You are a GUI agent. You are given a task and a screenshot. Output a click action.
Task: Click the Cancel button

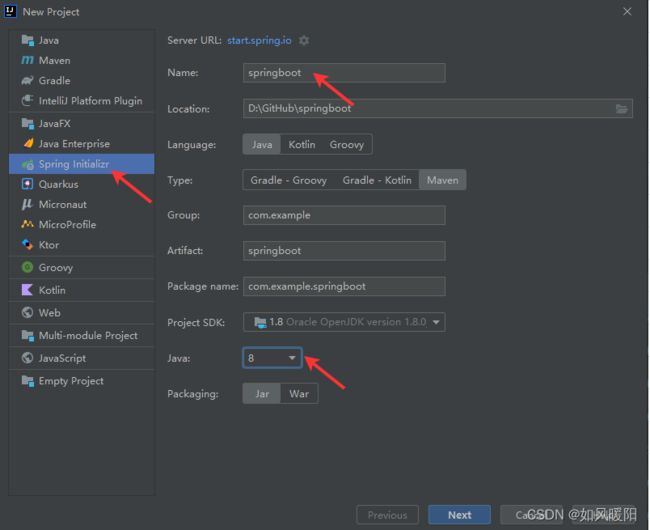click(x=531, y=515)
